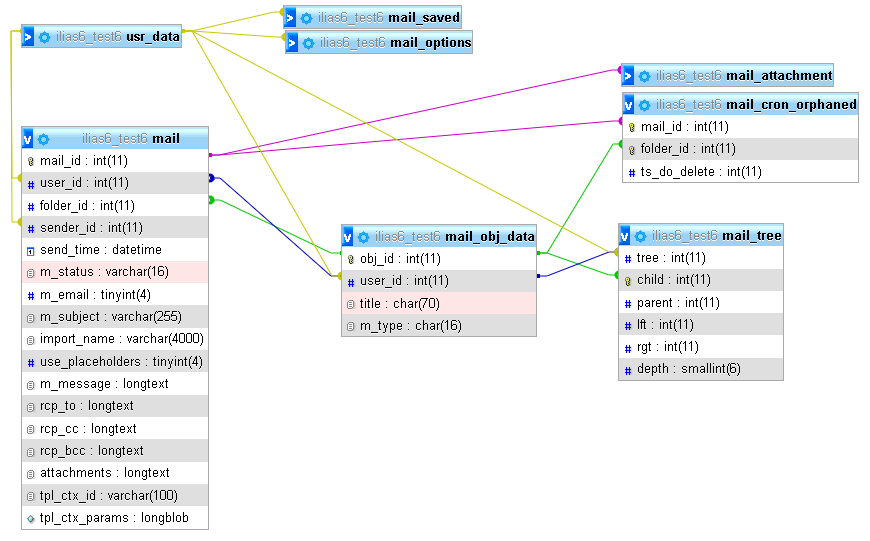Click the gear icon on mail_obj_data table

364,237
